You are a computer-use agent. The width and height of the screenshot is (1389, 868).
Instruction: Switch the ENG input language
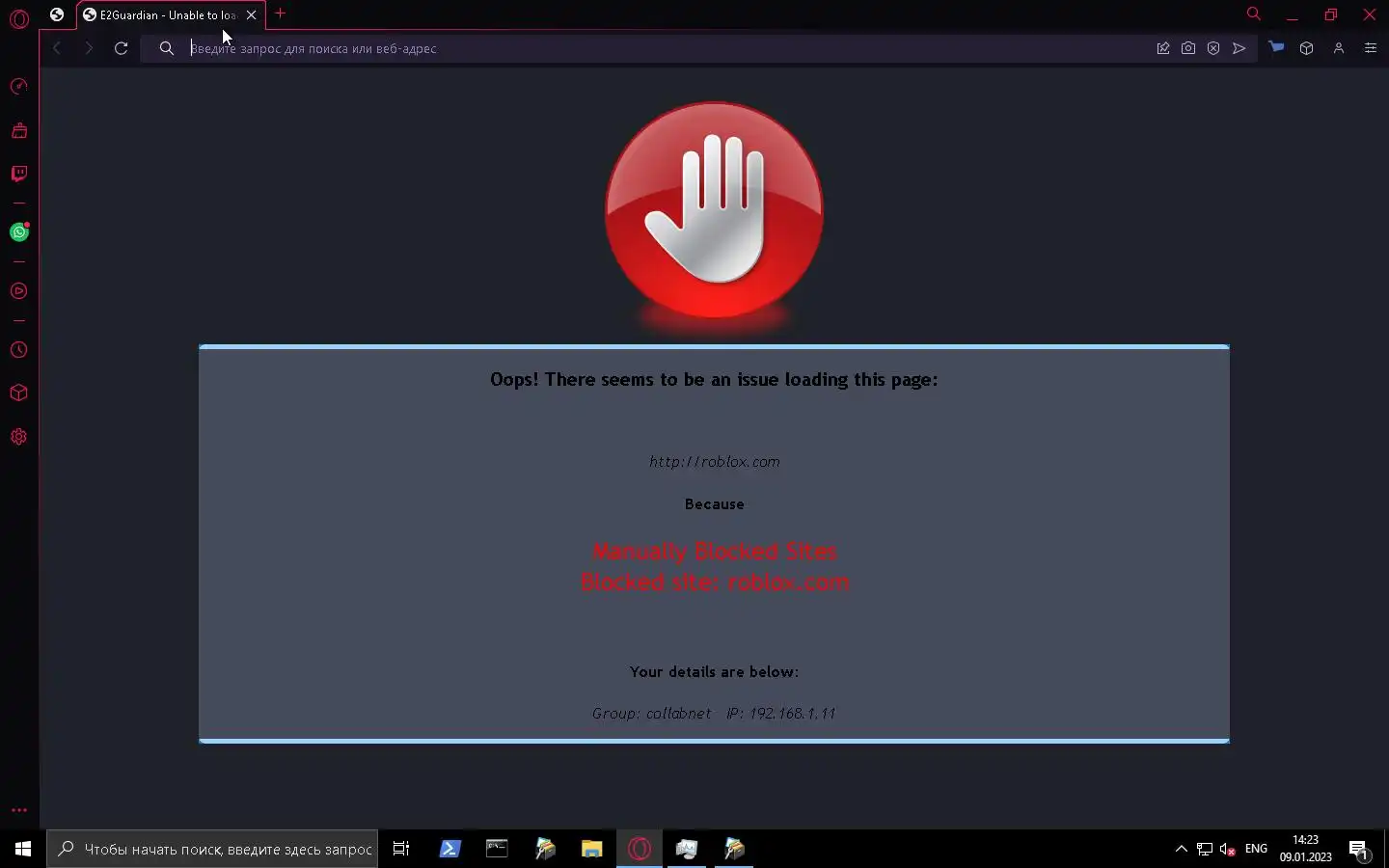click(1256, 849)
